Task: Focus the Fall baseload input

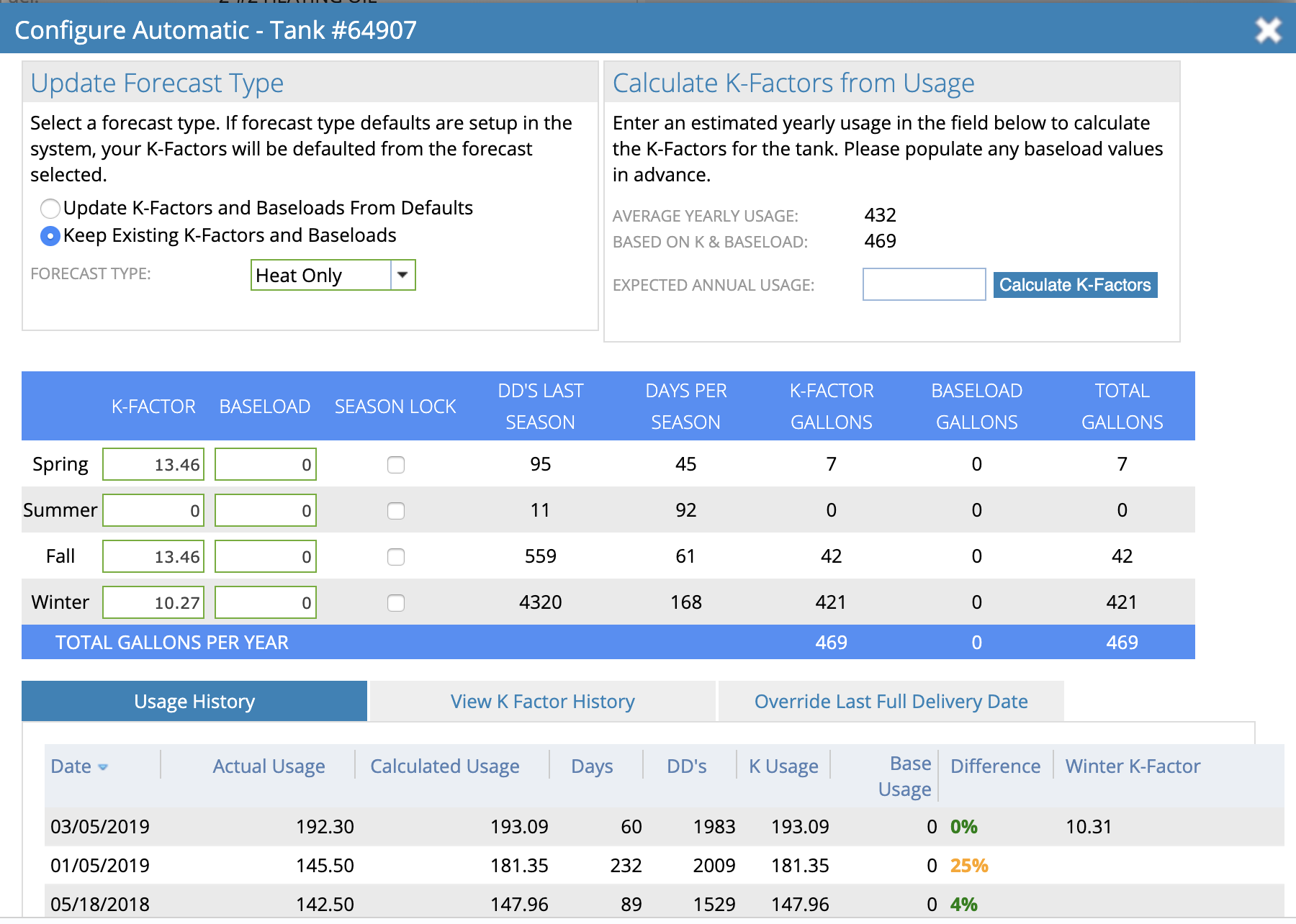Action: [265, 557]
